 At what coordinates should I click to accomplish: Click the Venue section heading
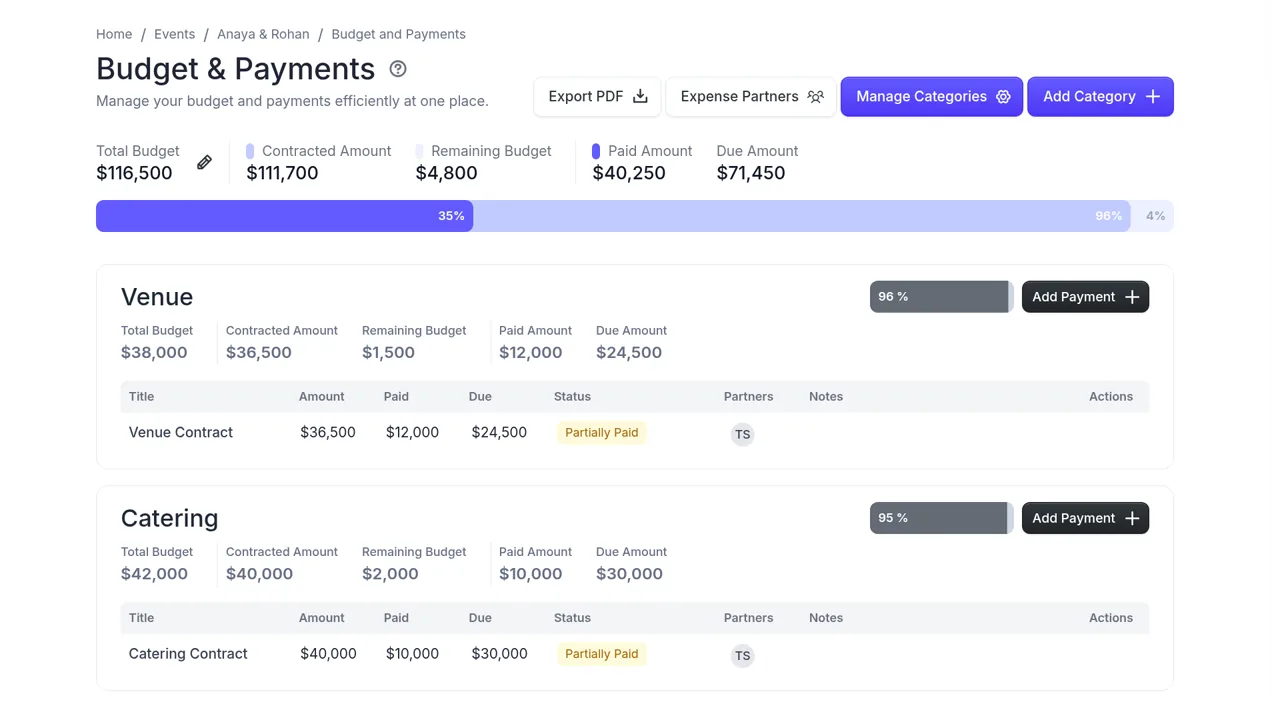157,297
